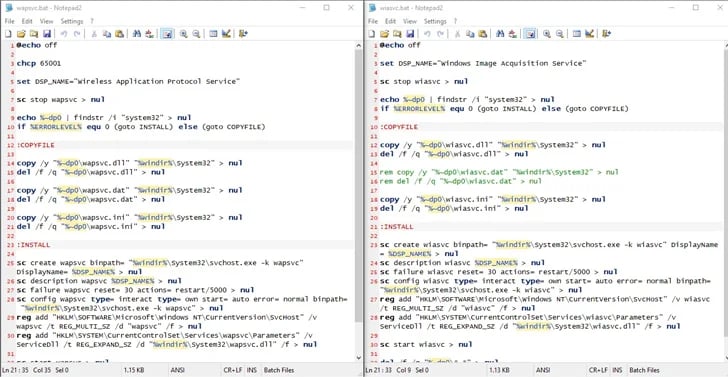Create new document in wiasvc.bat window
728x377 pixels.
[372, 33]
